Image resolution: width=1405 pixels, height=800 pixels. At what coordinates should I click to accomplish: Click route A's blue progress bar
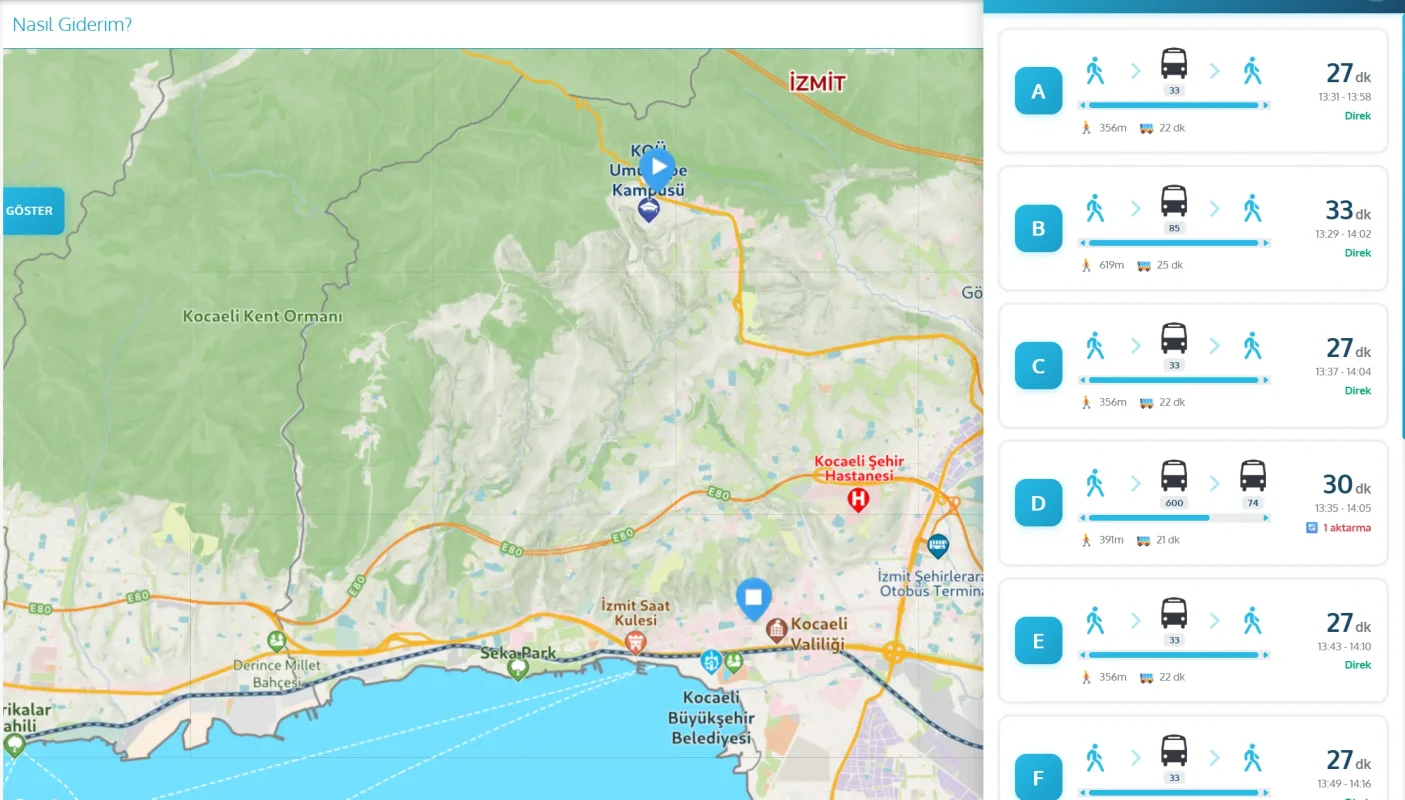(x=1174, y=105)
